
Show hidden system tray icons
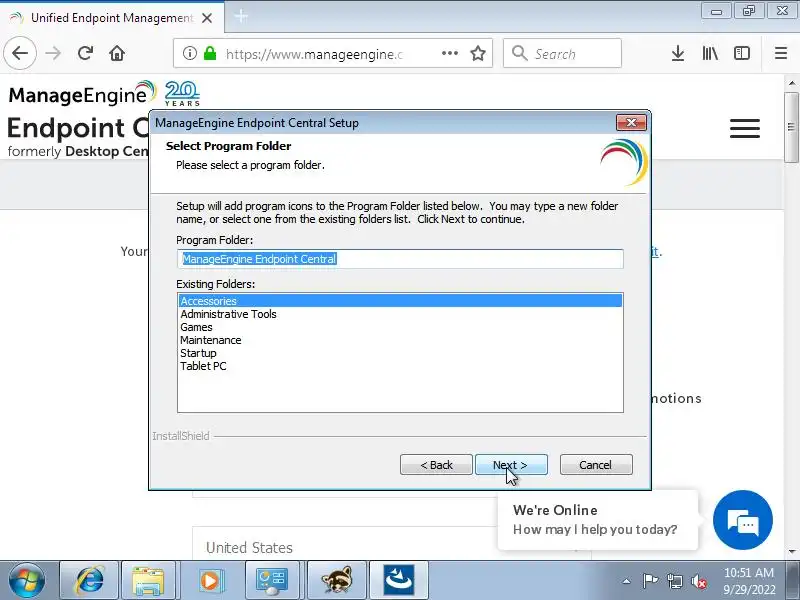(x=626, y=581)
